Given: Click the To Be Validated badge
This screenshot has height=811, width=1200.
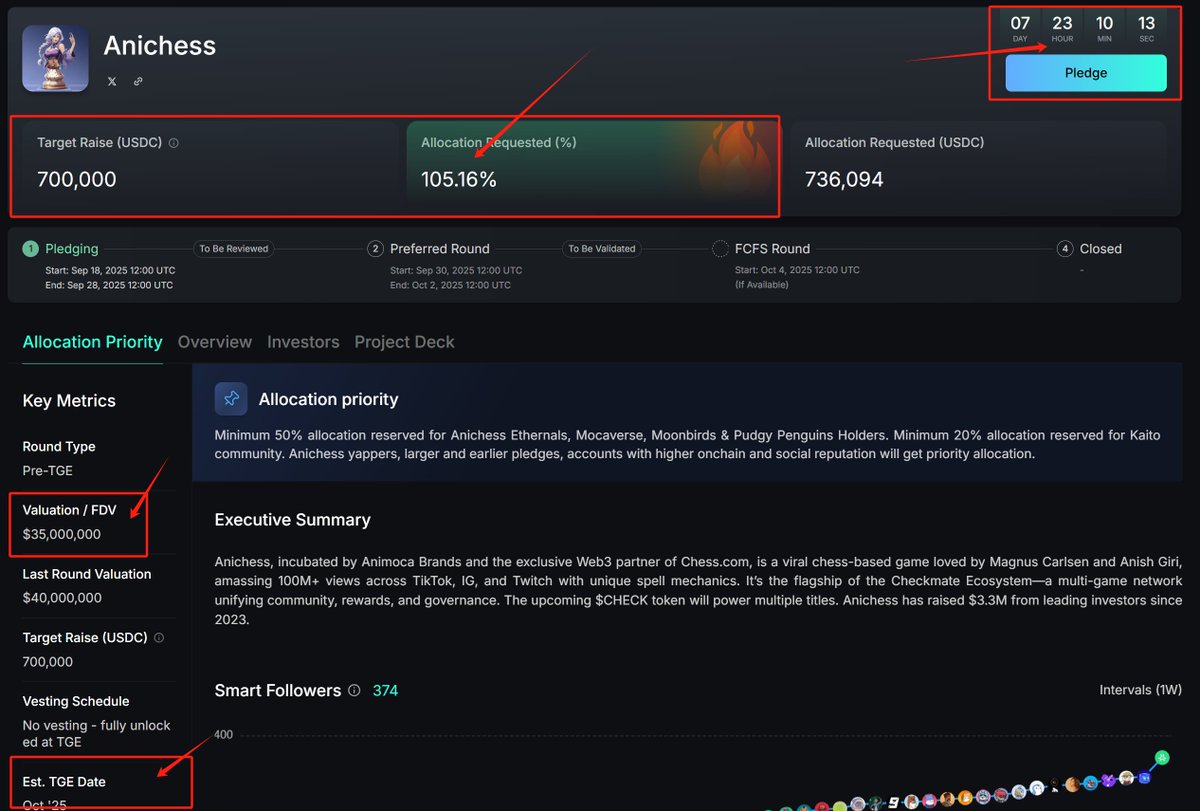Looking at the screenshot, I should click(x=602, y=249).
